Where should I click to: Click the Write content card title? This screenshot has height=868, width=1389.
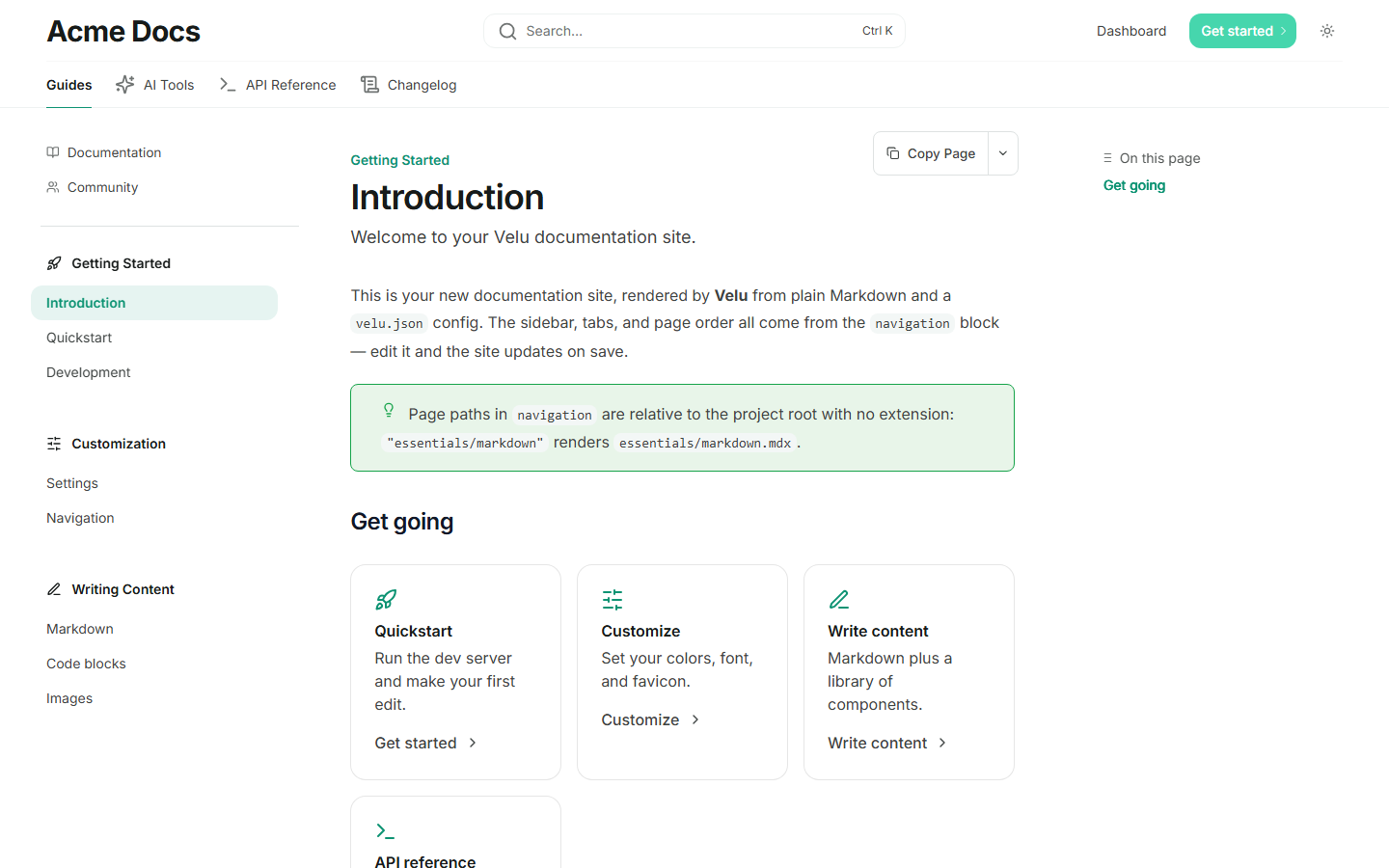point(879,631)
